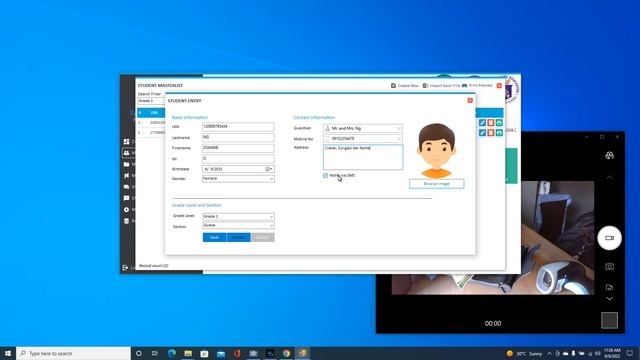Click into the LRN input field
Image resolution: width=640 pixels, height=360 pixels.
coord(238,127)
